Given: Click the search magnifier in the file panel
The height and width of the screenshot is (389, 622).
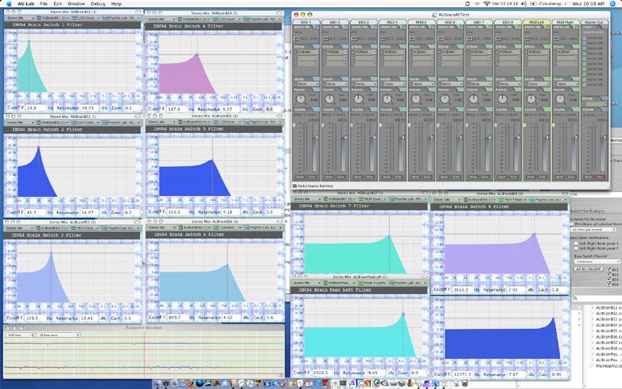Looking at the screenshot, I should 575,298.
